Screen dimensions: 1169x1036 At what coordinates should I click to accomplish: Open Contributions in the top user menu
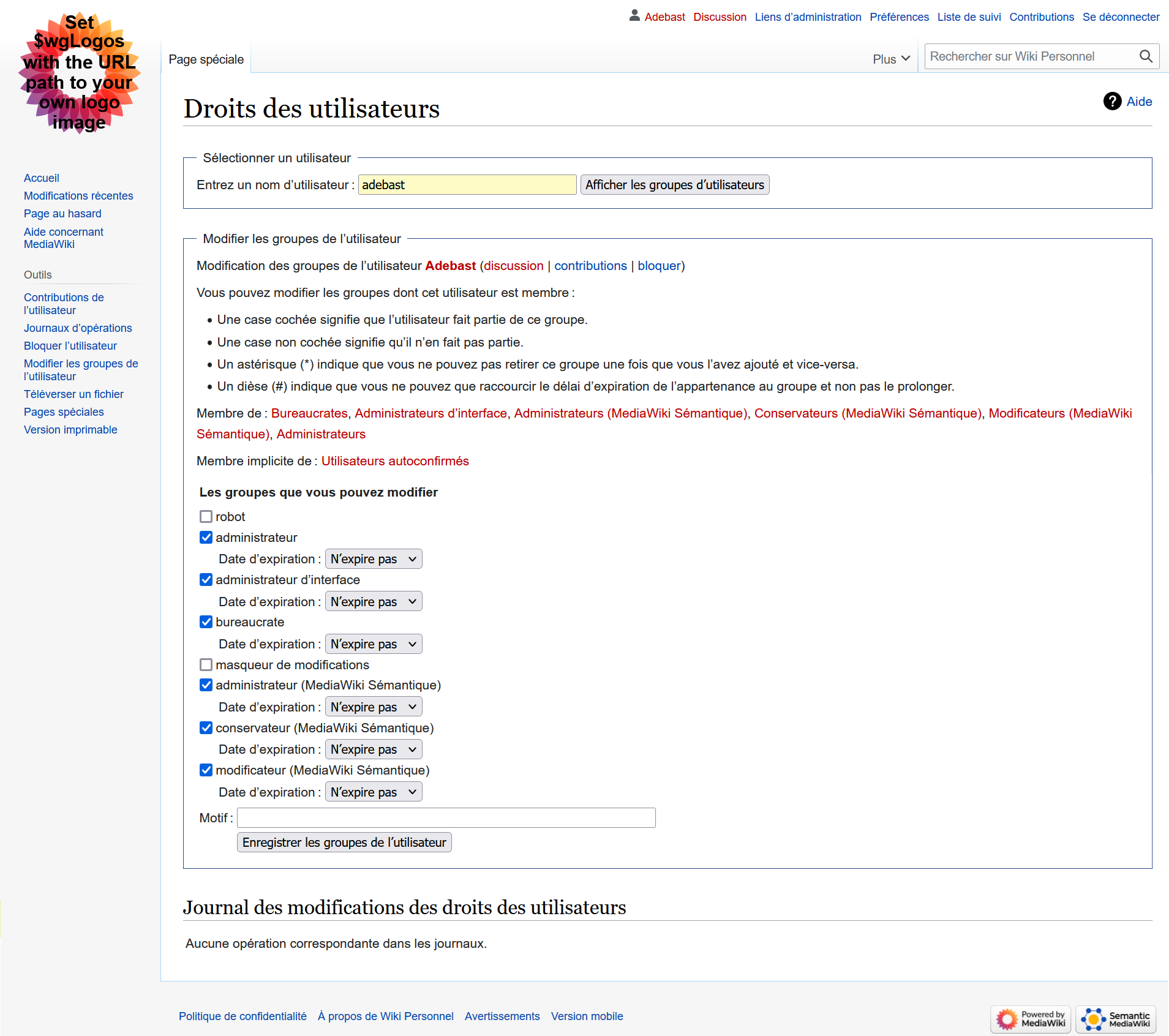pyautogui.click(x=1042, y=17)
